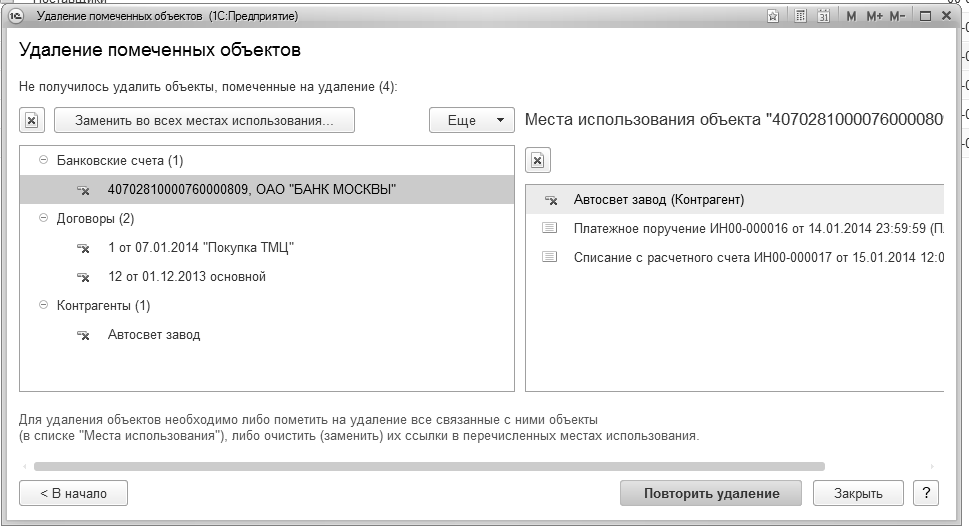The height and width of the screenshot is (526, 969).
Task: Click 'Заменить во всех местах использования...' button
Action: tap(205, 120)
